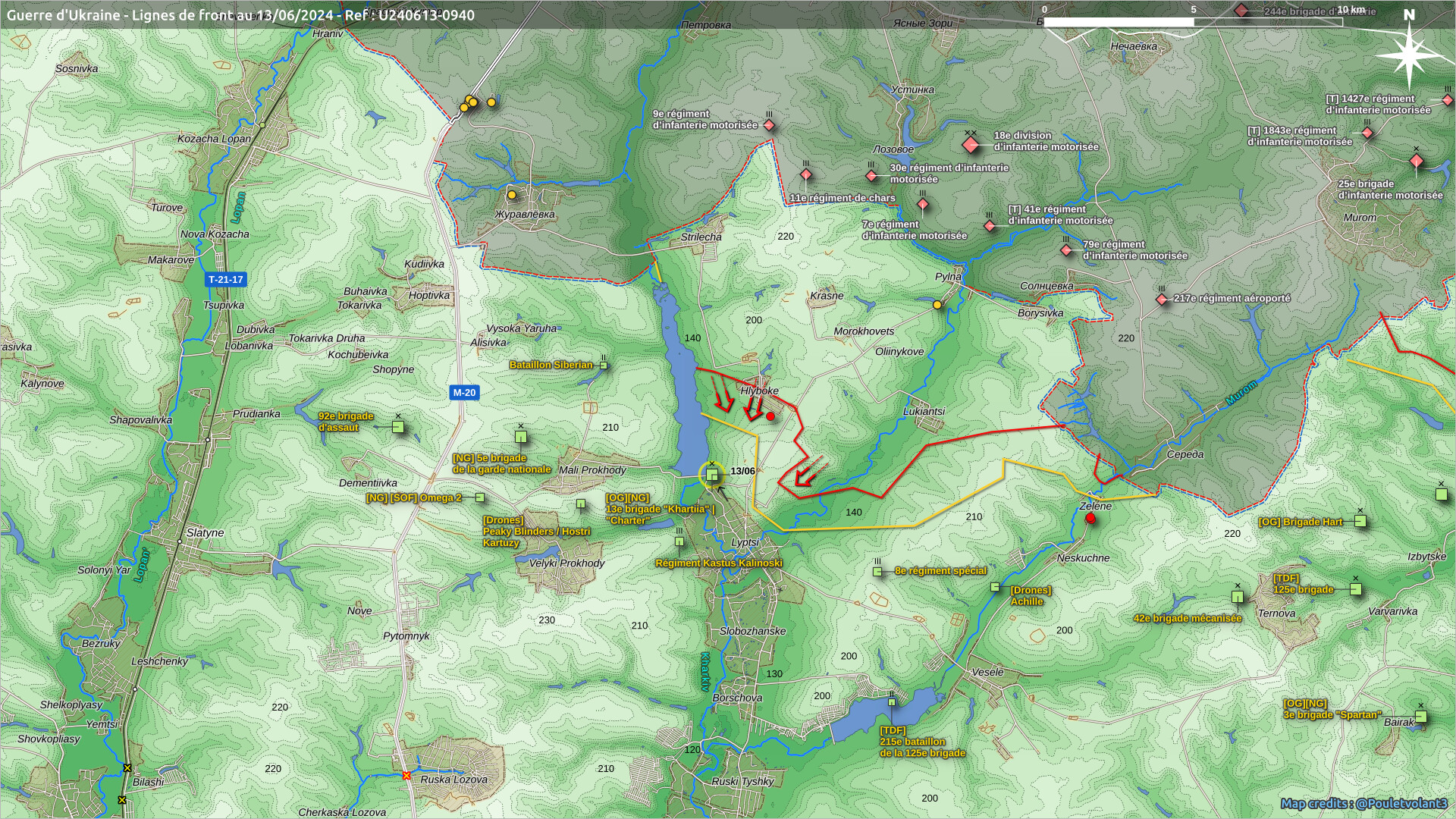Click the Bataillon Siberian unit square
1456x819 pixels.
tap(604, 366)
